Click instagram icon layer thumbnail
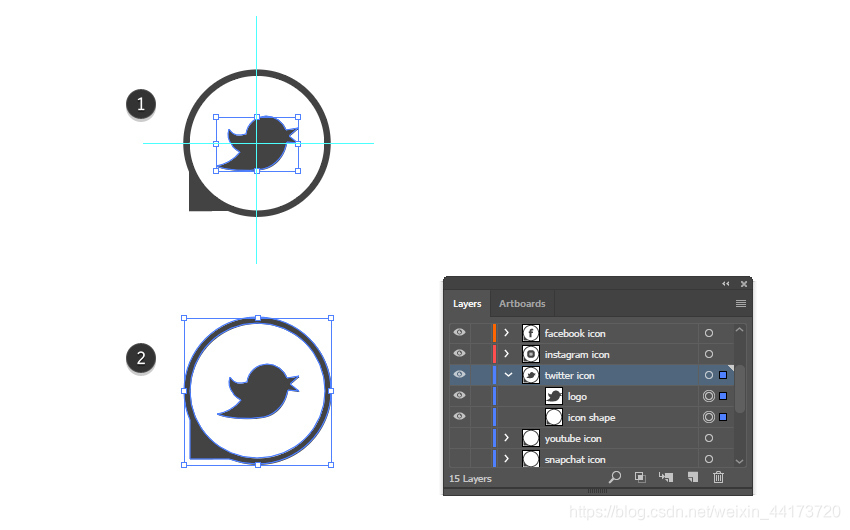This screenshot has width=850, height=530. [x=531, y=354]
